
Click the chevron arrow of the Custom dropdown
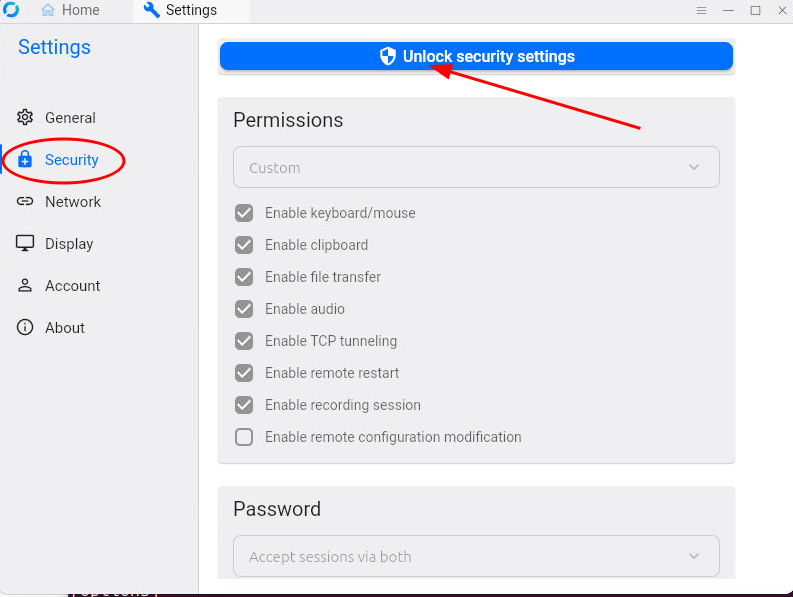click(694, 167)
